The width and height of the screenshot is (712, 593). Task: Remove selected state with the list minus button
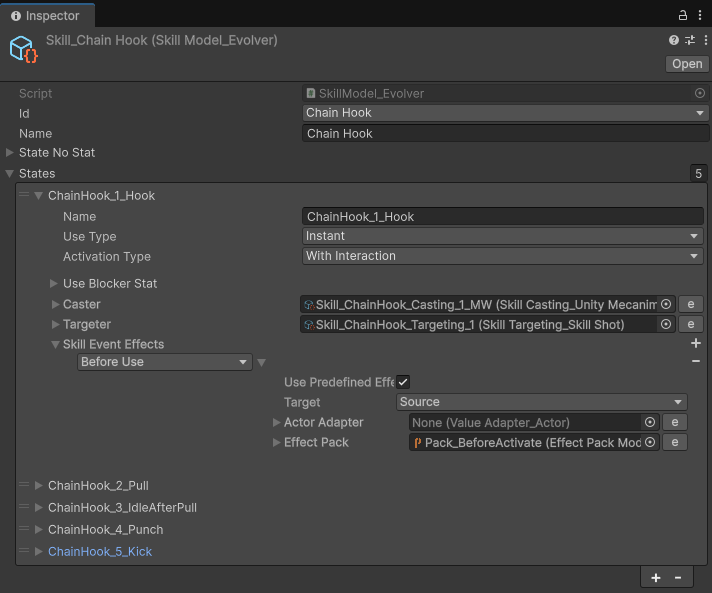coord(678,578)
